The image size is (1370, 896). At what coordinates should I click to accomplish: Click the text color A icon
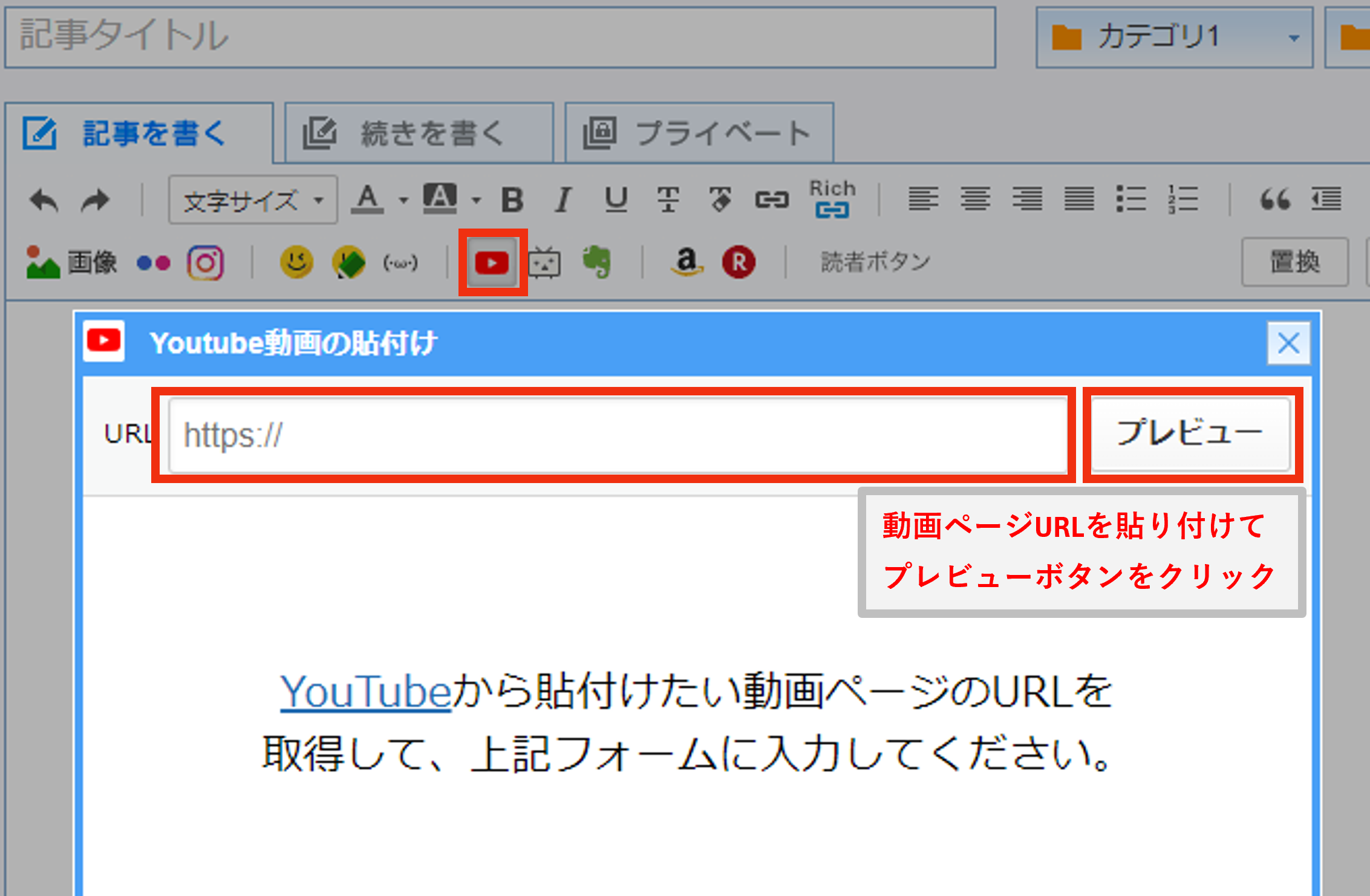(367, 199)
